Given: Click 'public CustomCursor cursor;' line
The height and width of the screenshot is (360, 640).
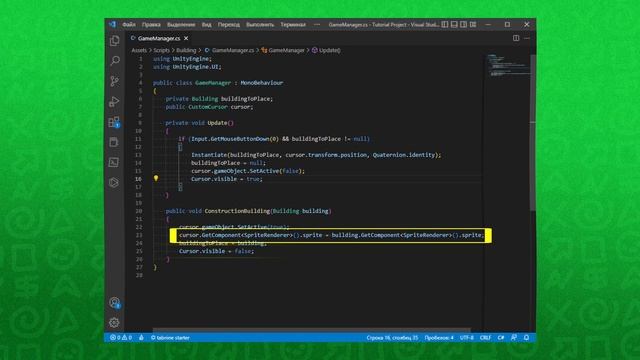Looking at the screenshot, I should pyautogui.click(x=209, y=107).
